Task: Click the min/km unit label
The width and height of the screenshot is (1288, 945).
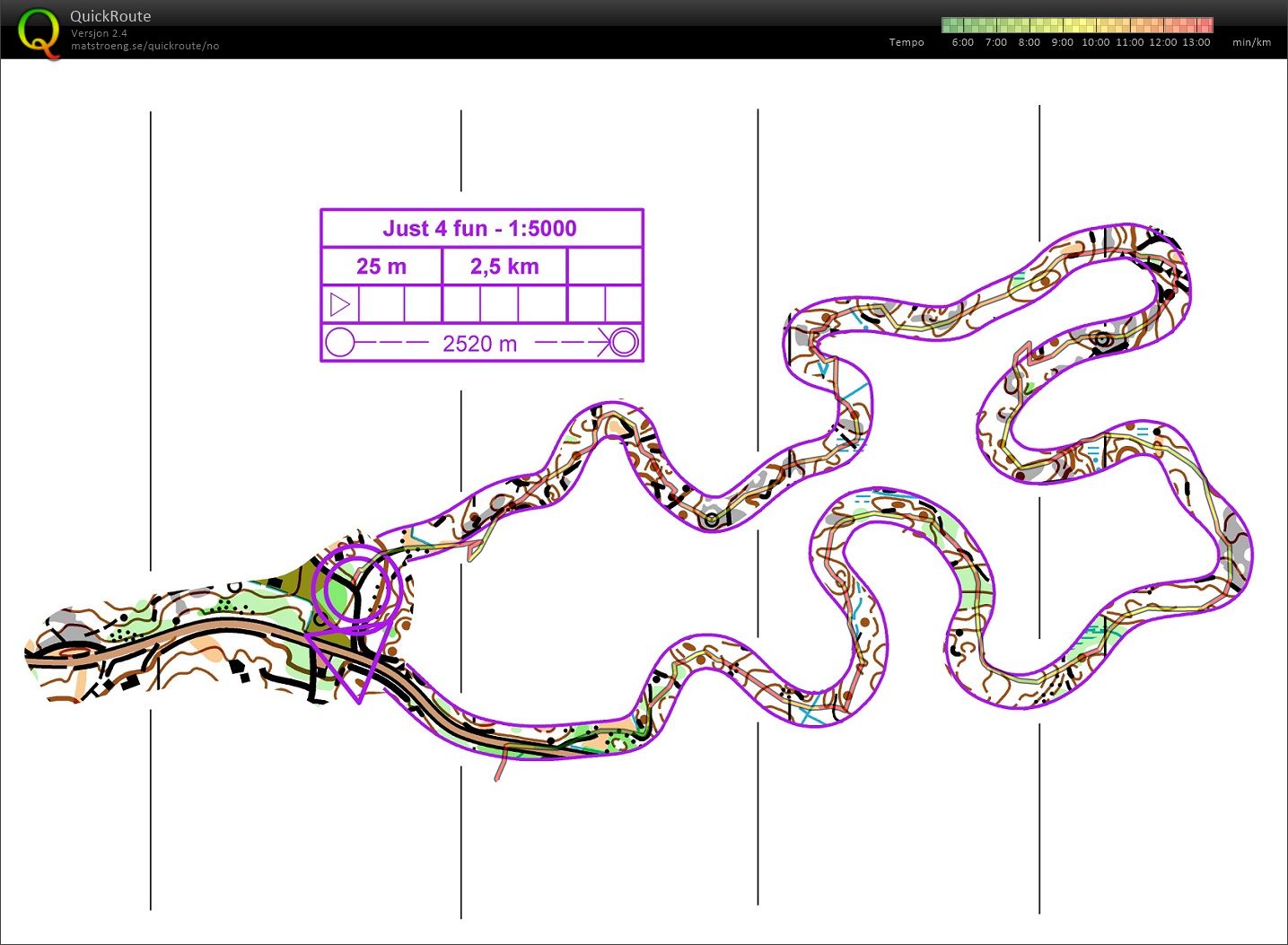Action: 1251,42
